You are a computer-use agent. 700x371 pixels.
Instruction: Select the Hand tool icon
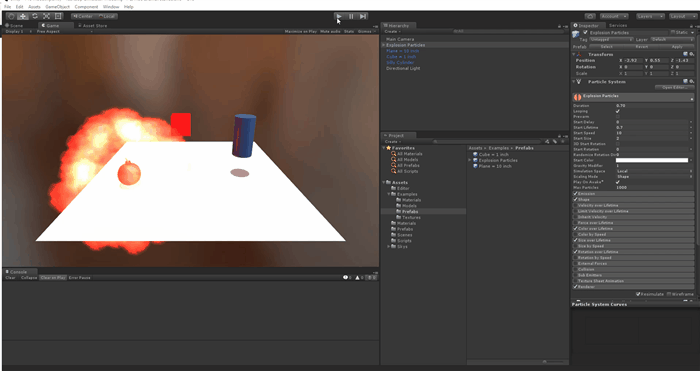pos(11,16)
